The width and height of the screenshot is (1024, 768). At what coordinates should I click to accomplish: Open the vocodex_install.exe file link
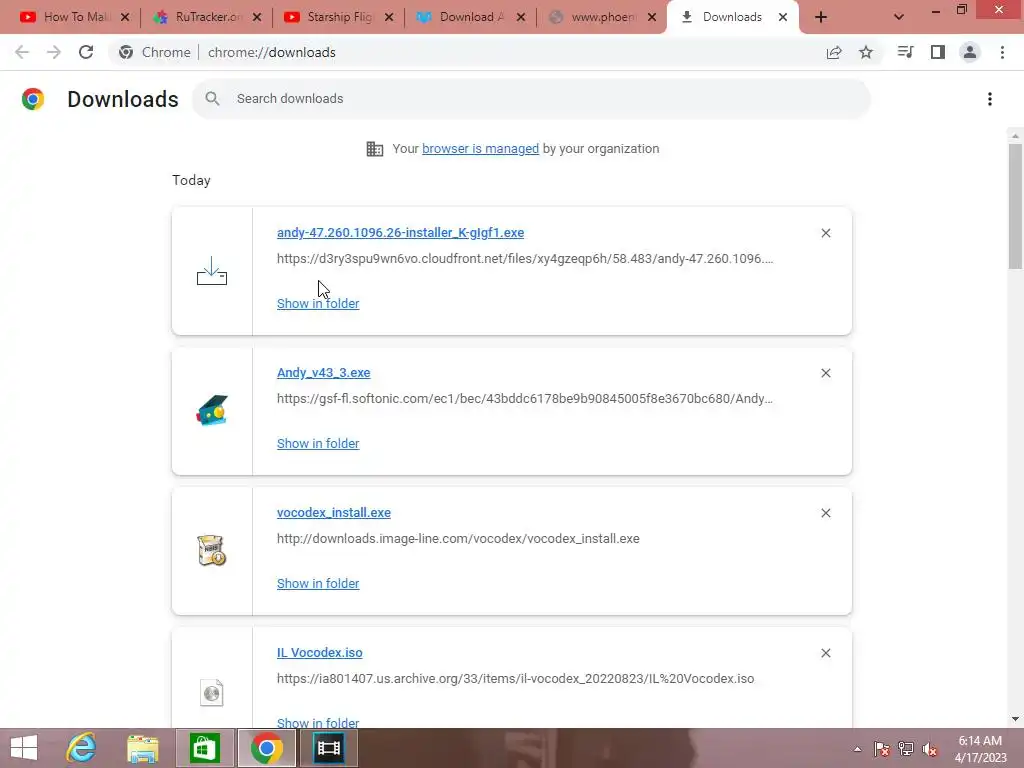(x=334, y=513)
